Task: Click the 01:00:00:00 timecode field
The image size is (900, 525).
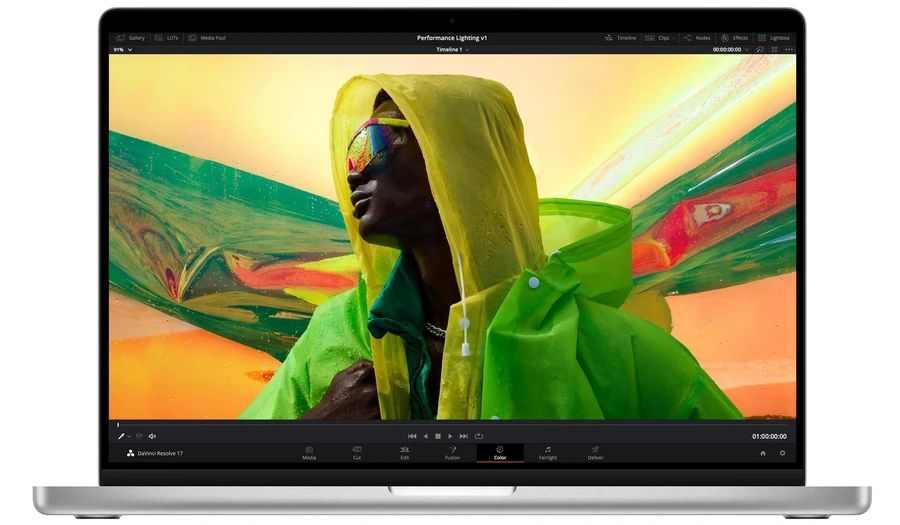Action: click(769, 437)
